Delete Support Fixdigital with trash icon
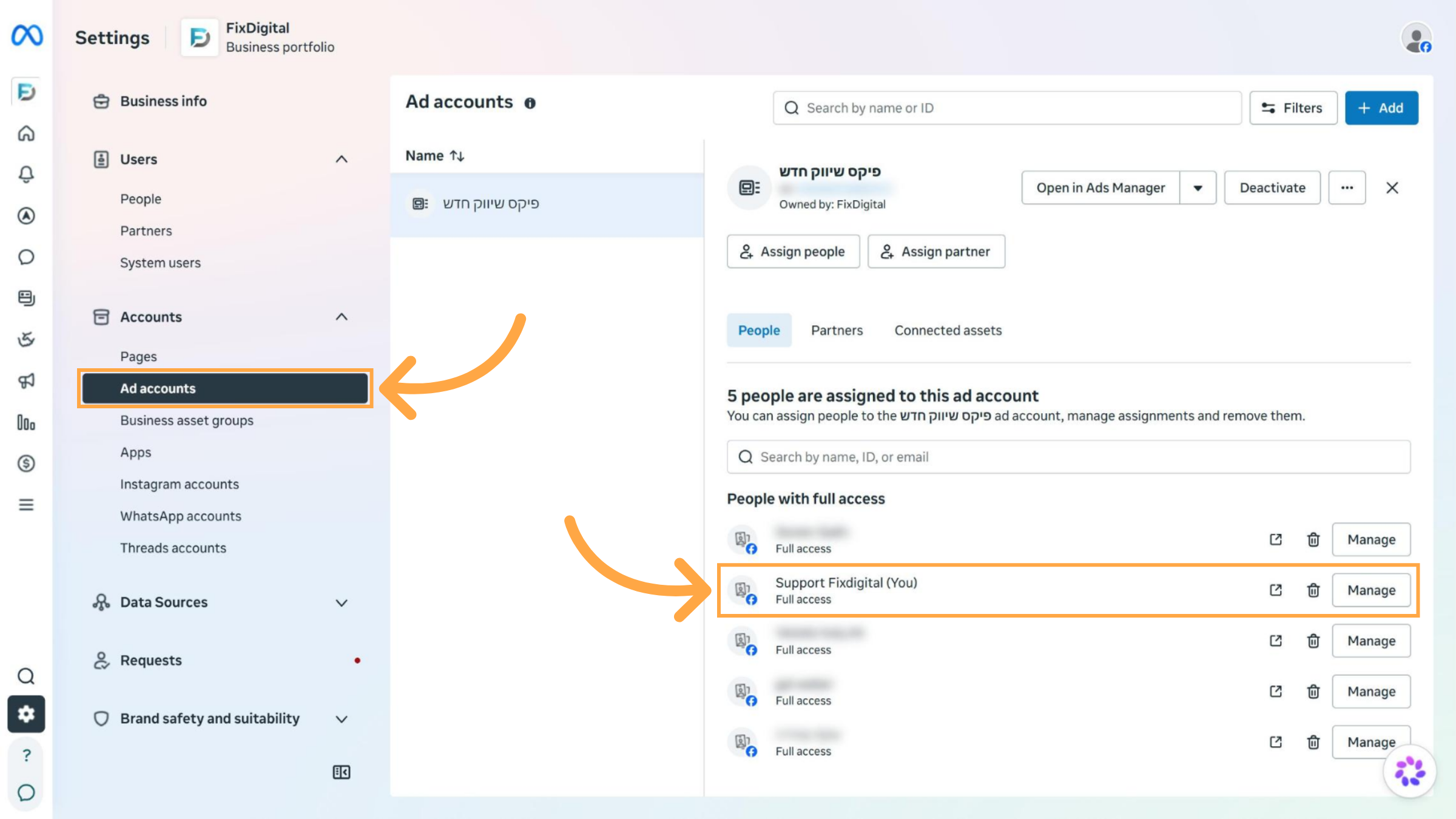Viewport: 1456px width, 819px height. (x=1313, y=590)
